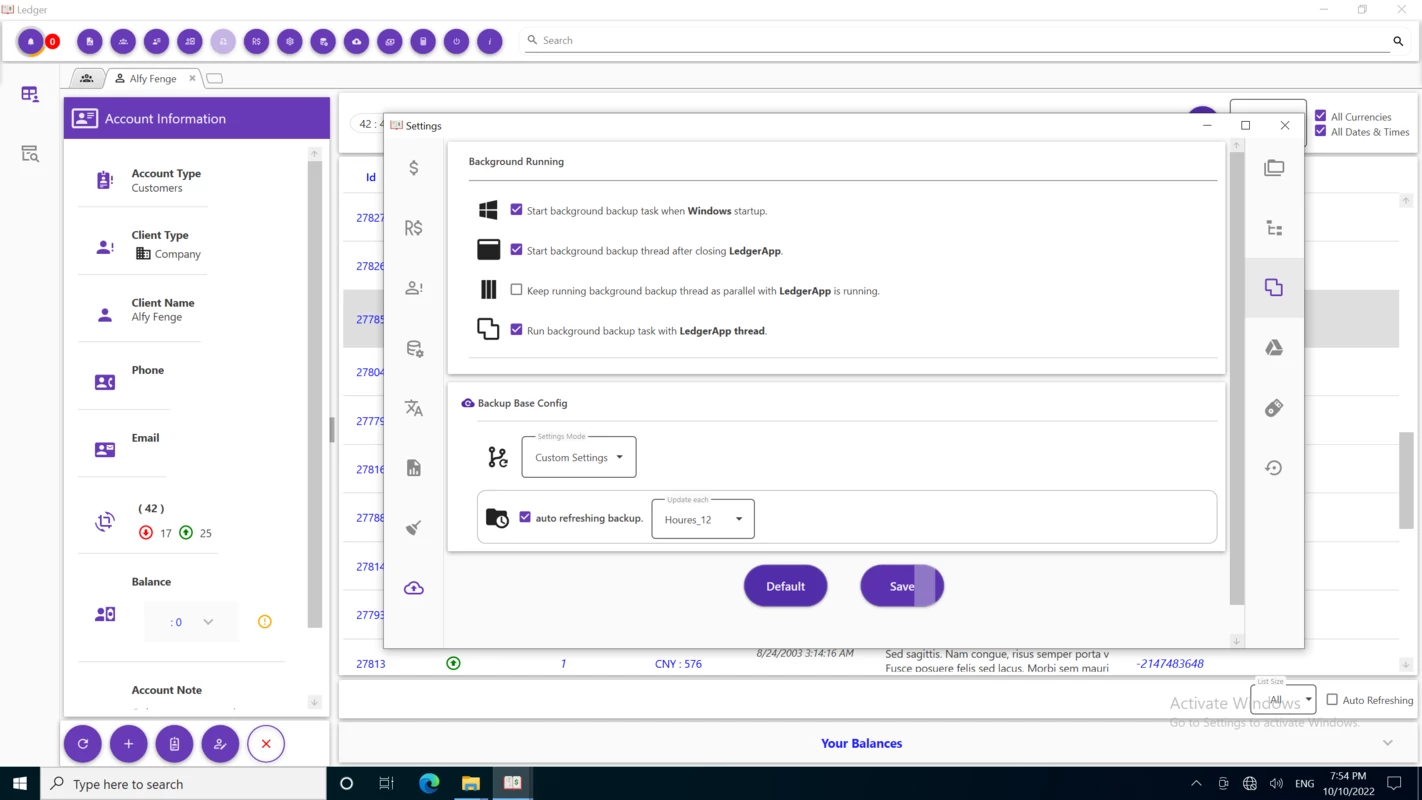Open the folder icon in Settings sidebar
Viewport: 1422px width, 800px height.
(1274, 168)
